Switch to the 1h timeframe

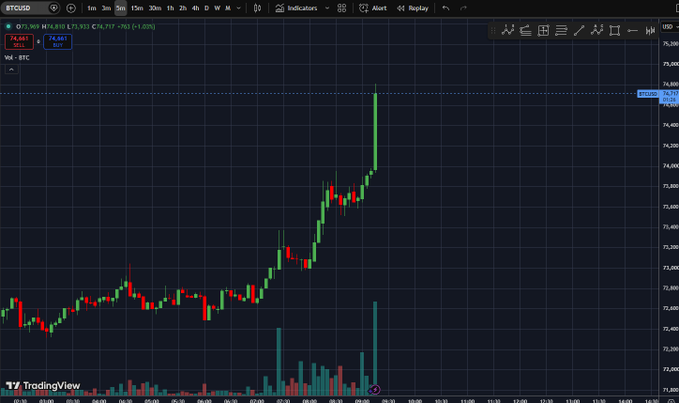pyautogui.click(x=170, y=8)
